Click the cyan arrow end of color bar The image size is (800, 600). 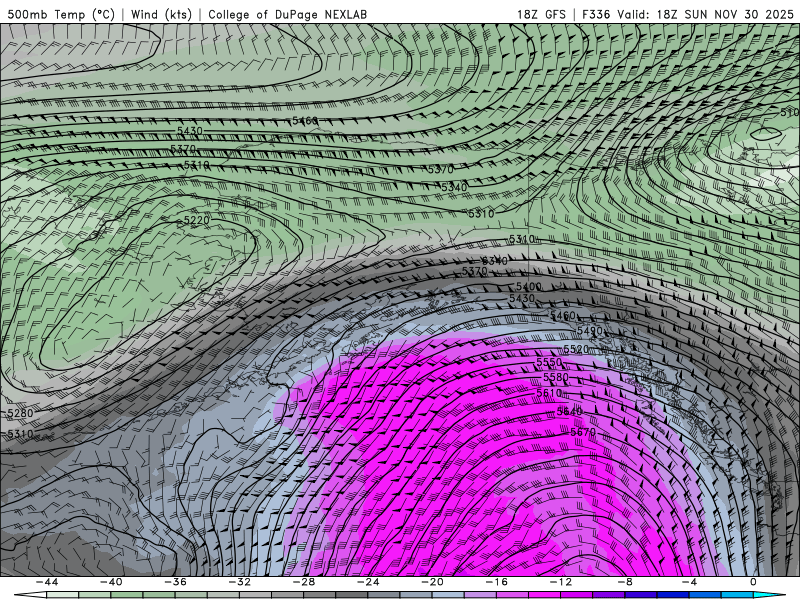[x=769, y=595]
